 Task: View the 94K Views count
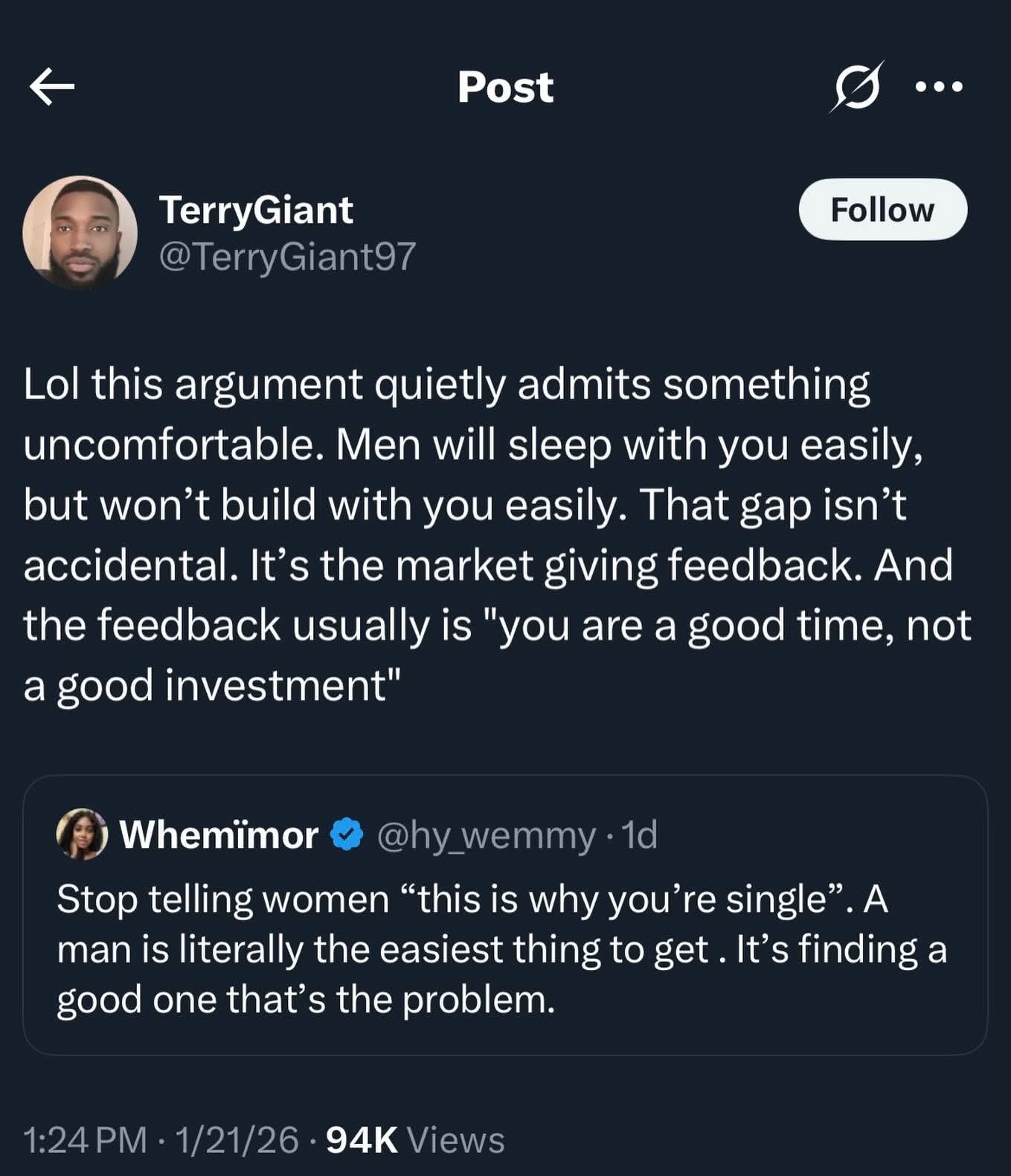(x=415, y=1140)
